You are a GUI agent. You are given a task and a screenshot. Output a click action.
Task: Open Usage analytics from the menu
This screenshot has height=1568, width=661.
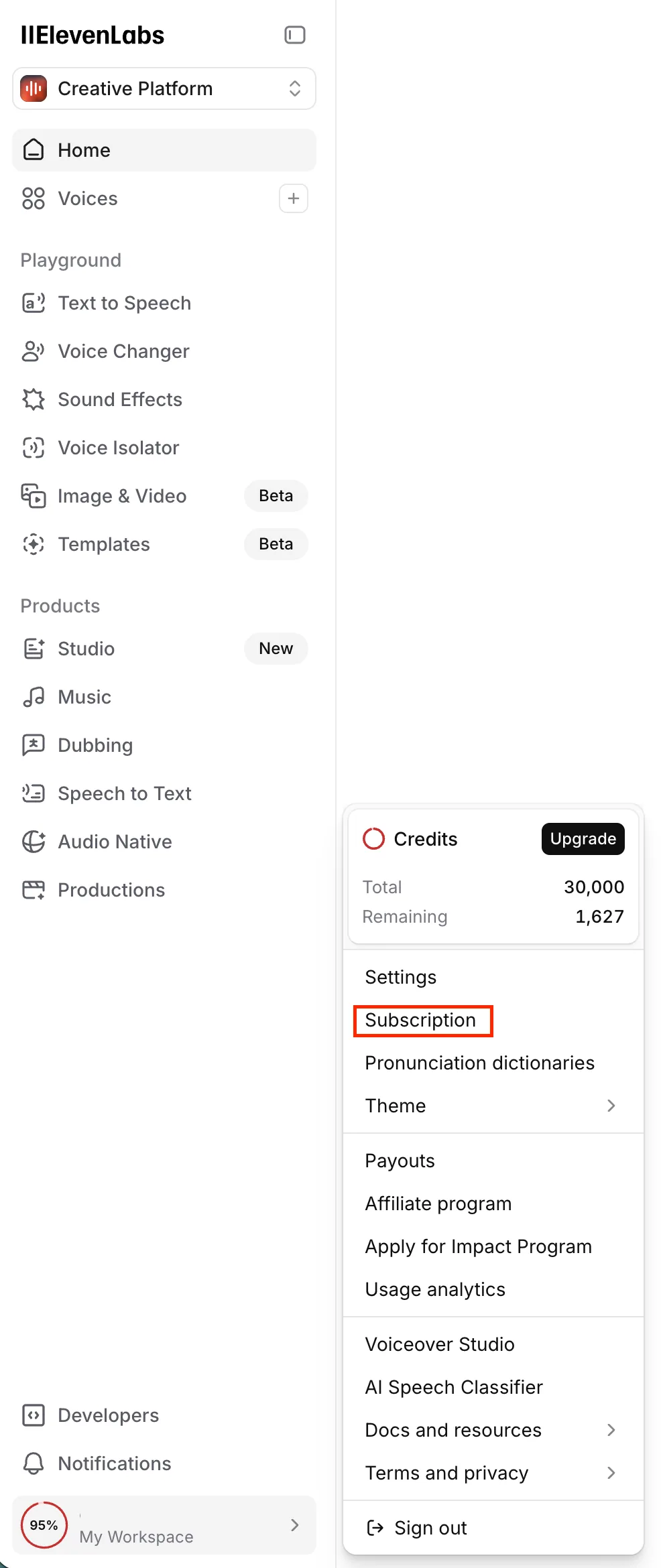[435, 1289]
